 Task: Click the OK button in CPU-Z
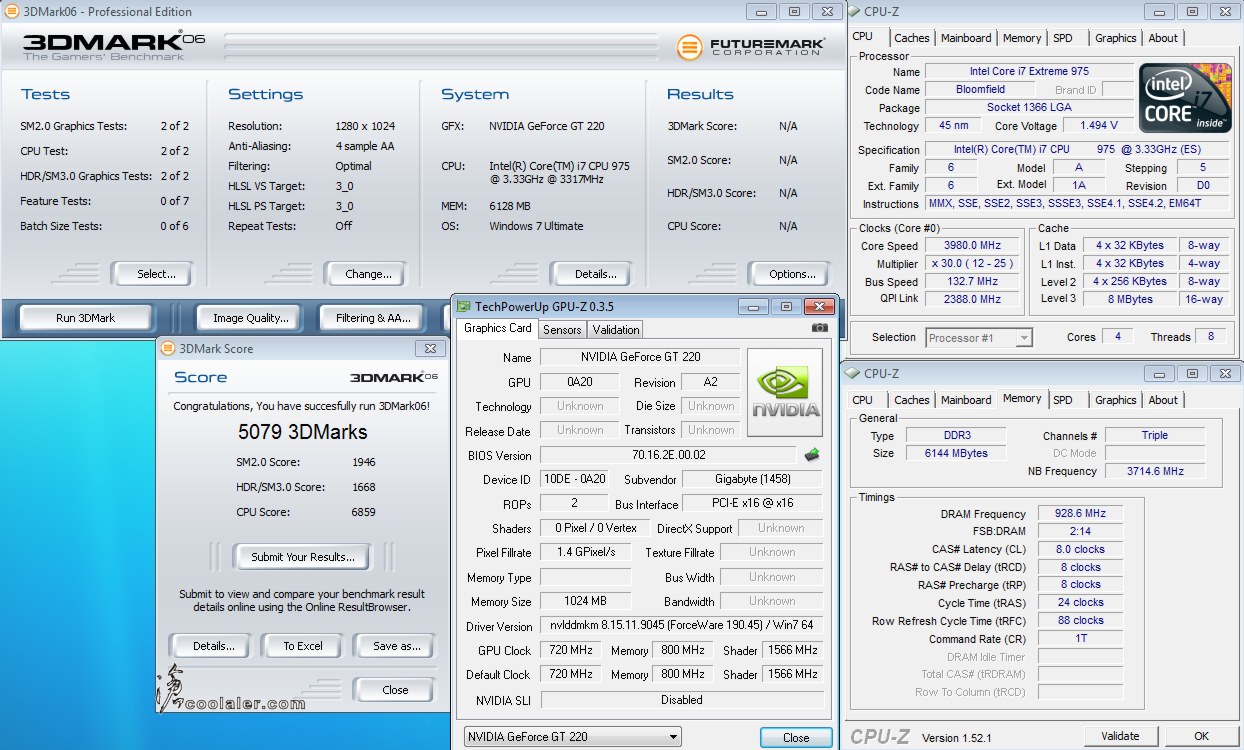pos(1201,737)
